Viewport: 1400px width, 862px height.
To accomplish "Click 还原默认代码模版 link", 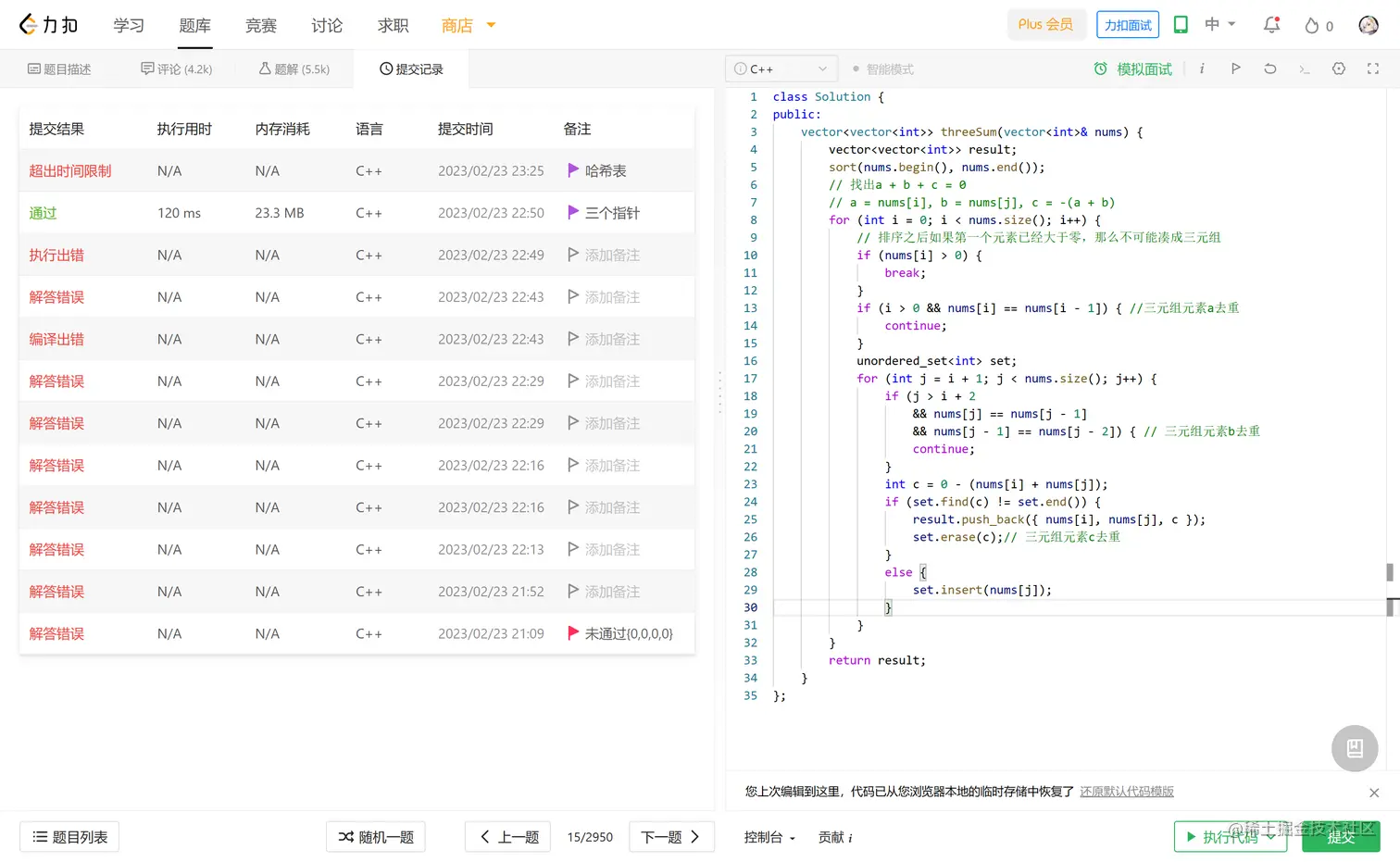I will tap(1127, 792).
